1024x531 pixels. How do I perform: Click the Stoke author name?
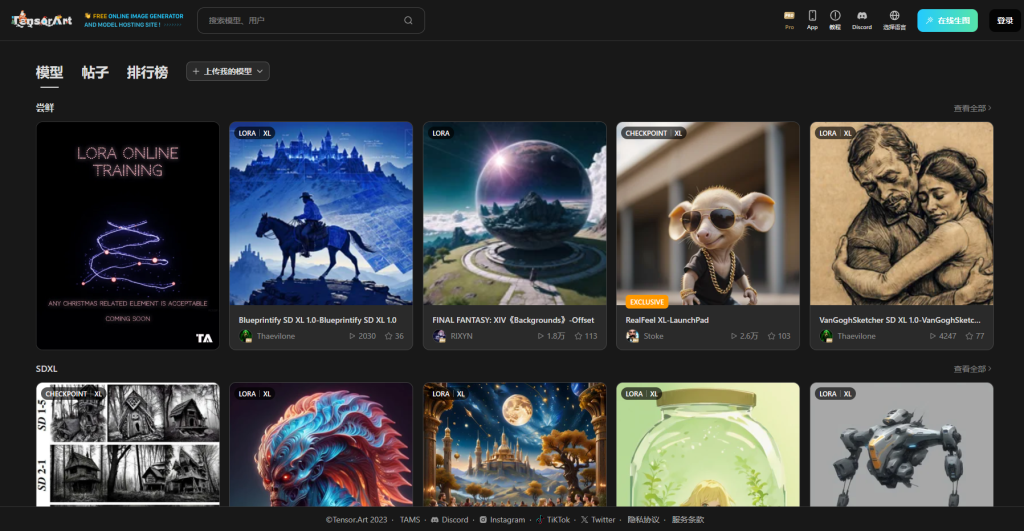pos(653,336)
